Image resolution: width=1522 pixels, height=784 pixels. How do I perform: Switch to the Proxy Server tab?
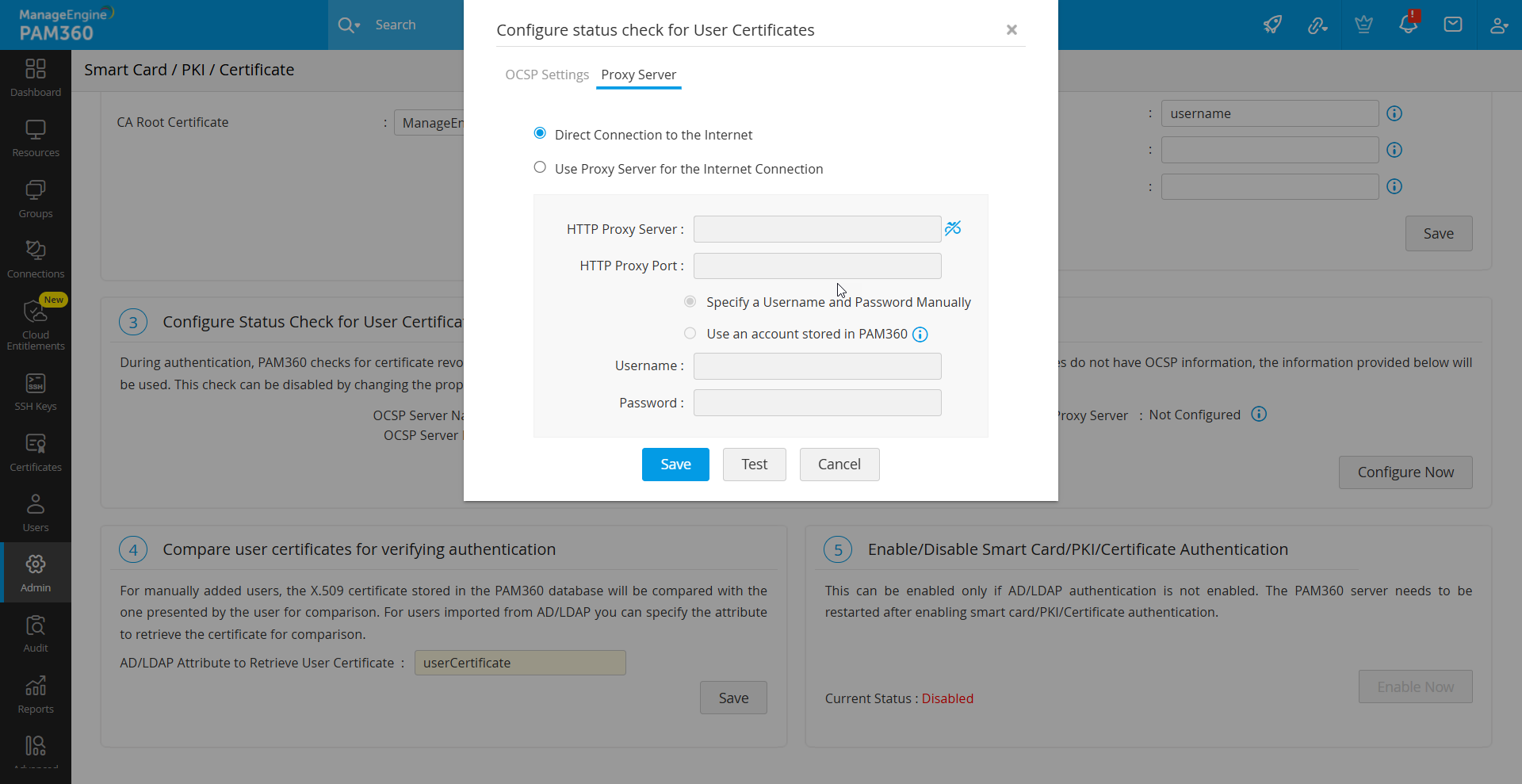[638, 75]
